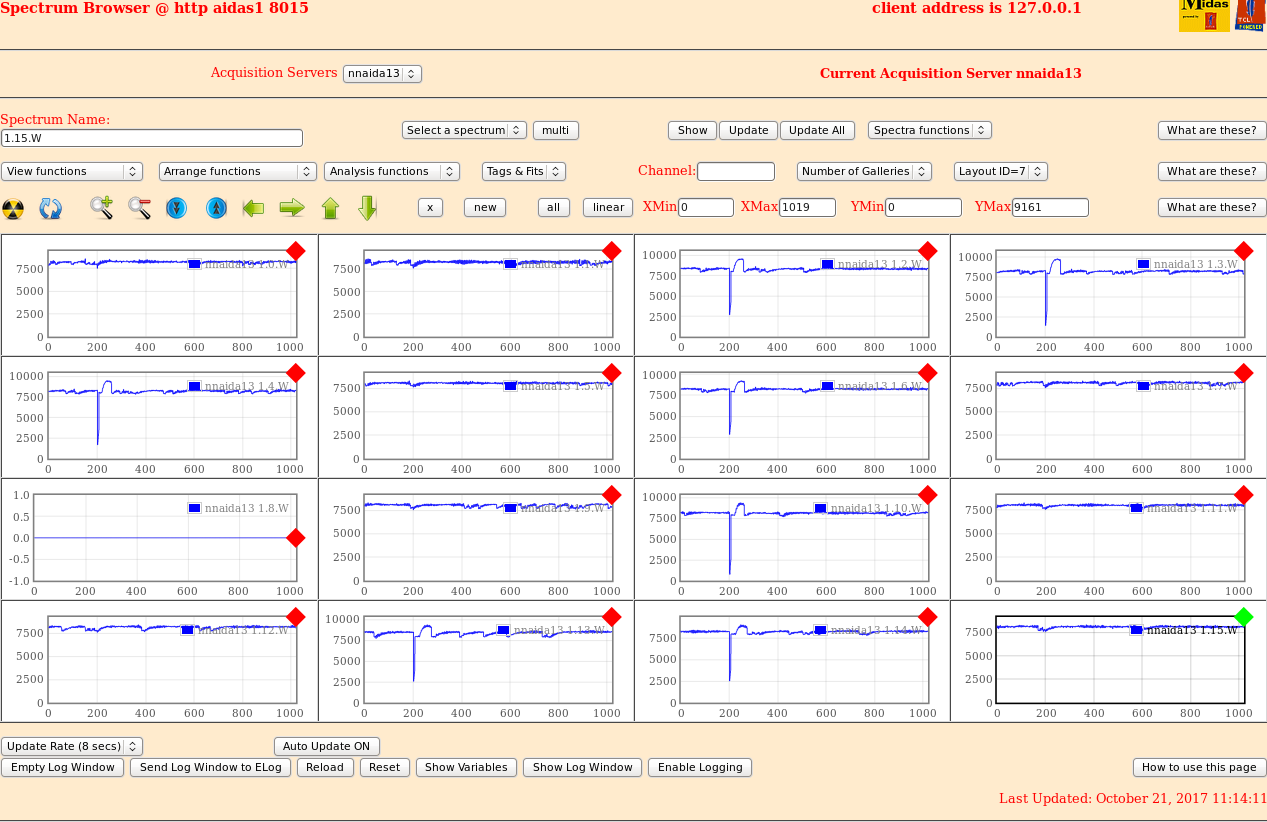1267x822 pixels.
Task: Click the green down arrow icon
Action: [367, 208]
